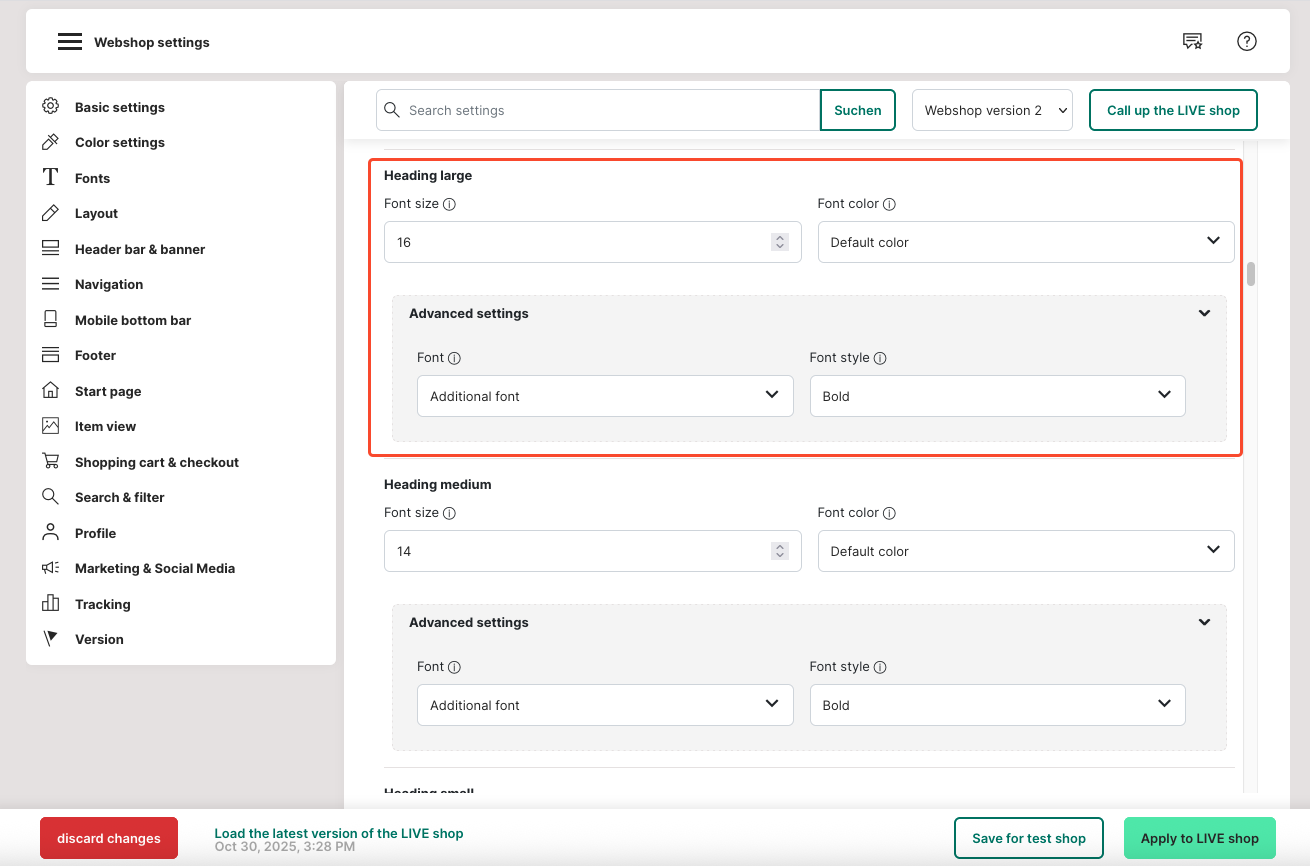Click the feedback star chat icon
Image resolution: width=1310 pixels, height=866 pixels.
point(1192,41)
